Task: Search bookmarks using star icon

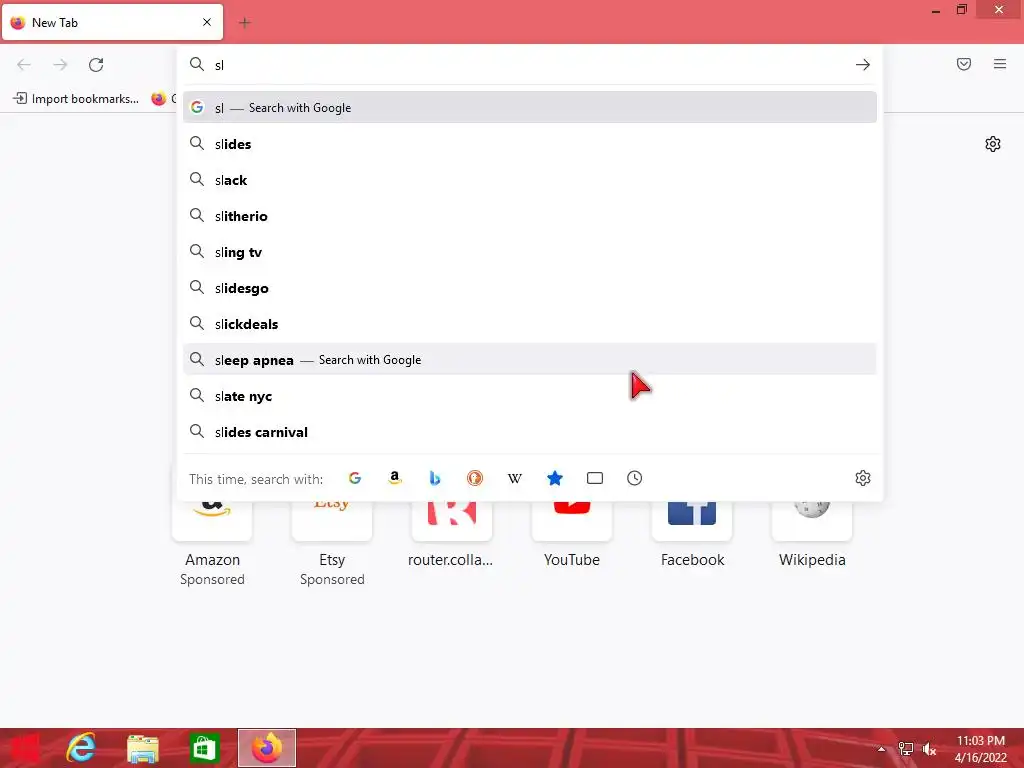Action: pyautogui.click(x=554, y=478)
